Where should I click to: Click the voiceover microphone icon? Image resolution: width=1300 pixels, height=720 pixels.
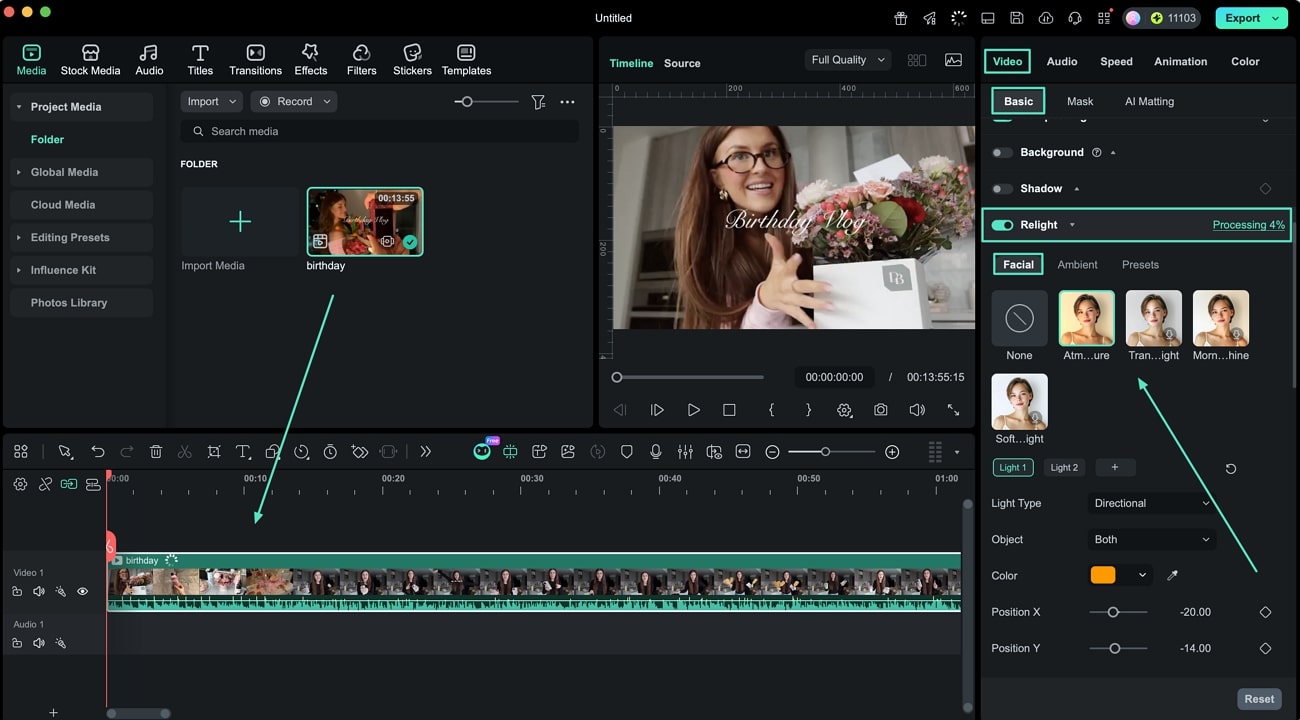click(656, 452)
